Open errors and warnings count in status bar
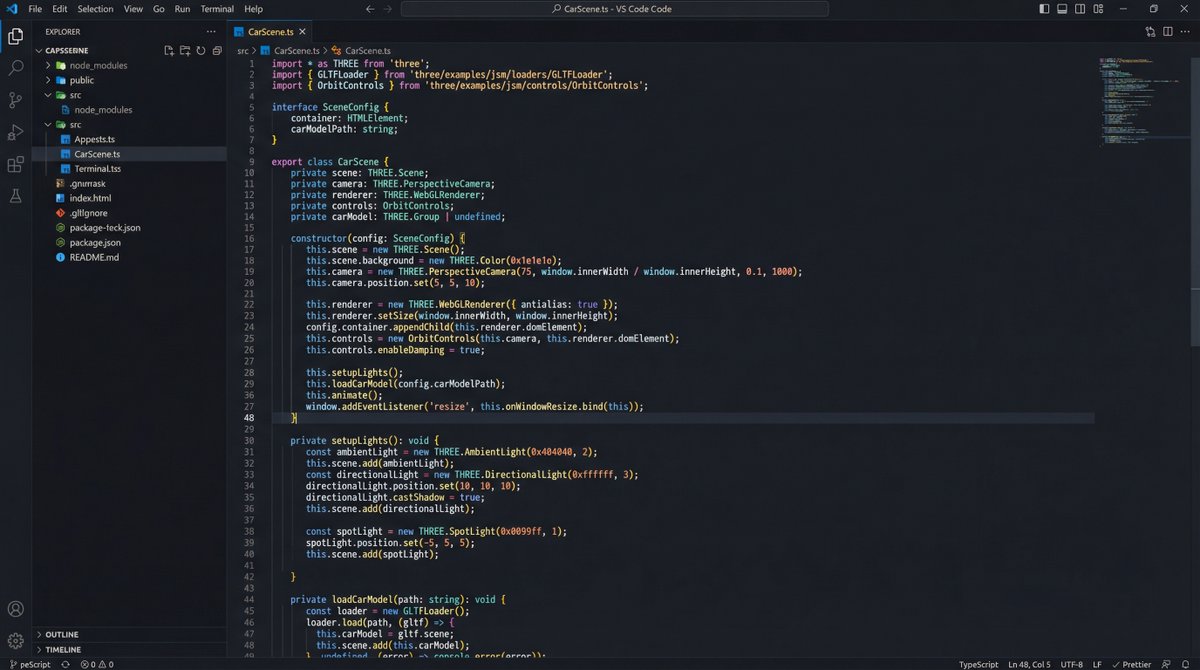Image resolution: width=1200 pixels, height=670 pixels. [x=97, y=664]
